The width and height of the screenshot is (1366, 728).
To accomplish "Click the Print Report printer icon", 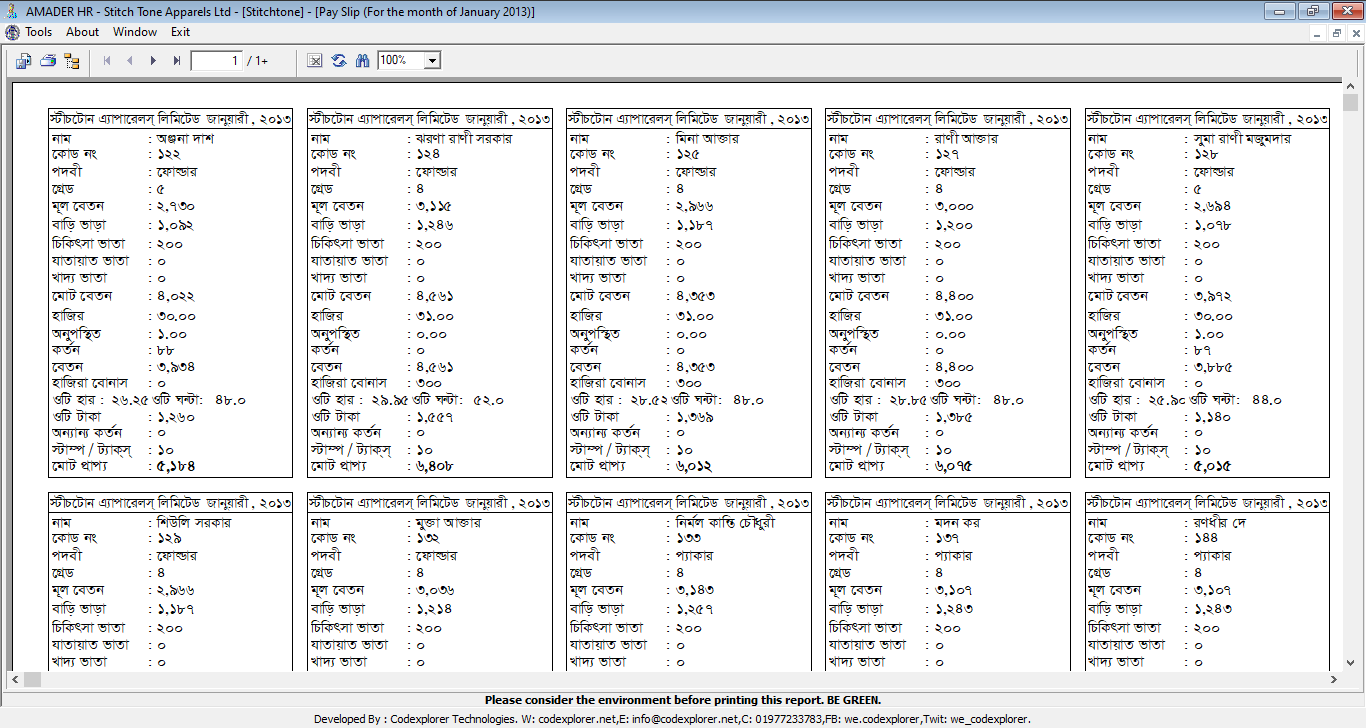I will 47,61.
